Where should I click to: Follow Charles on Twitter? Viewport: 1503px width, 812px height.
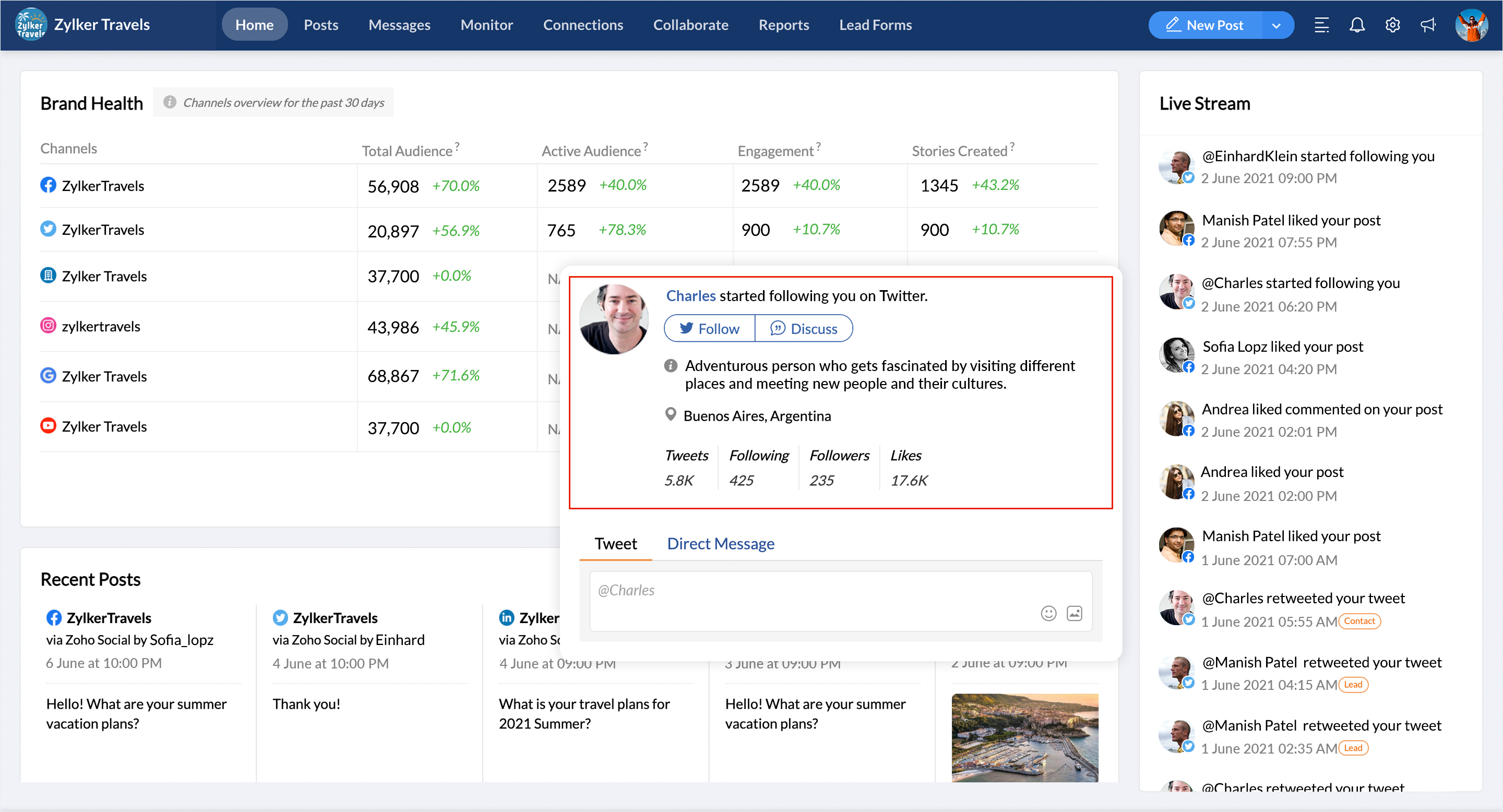click(709, 328)
